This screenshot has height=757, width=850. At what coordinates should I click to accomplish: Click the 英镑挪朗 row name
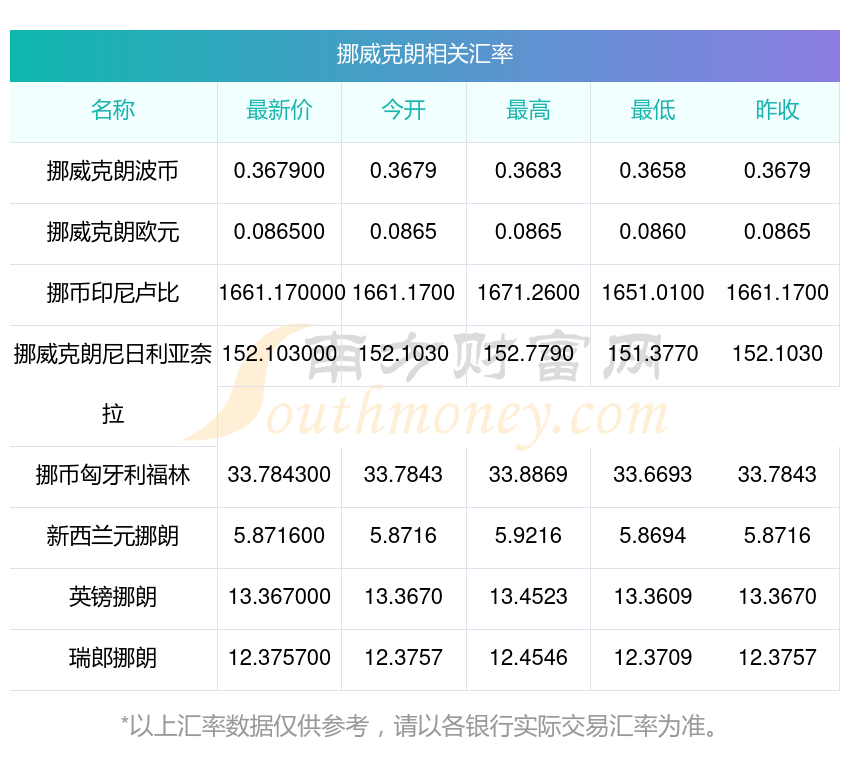pos(113,596)
